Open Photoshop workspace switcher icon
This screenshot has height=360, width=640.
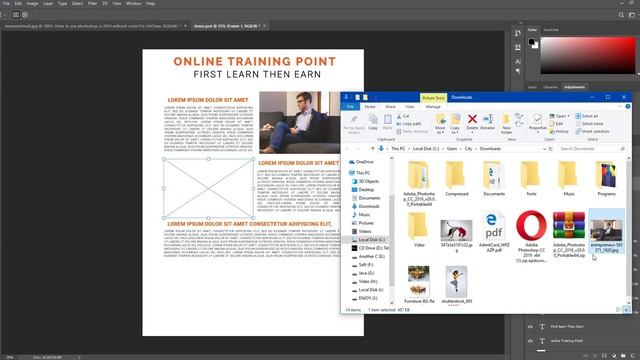click(x=632, y=15)
